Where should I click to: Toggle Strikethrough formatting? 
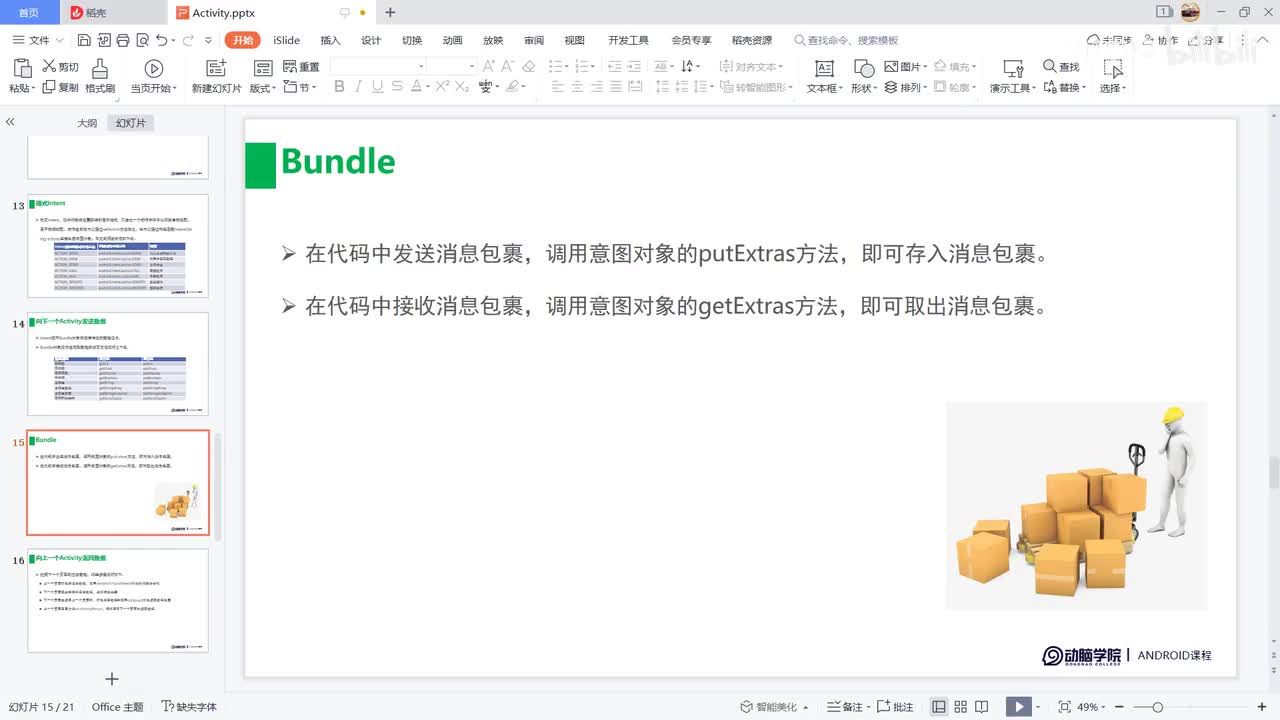click(399, 87)
